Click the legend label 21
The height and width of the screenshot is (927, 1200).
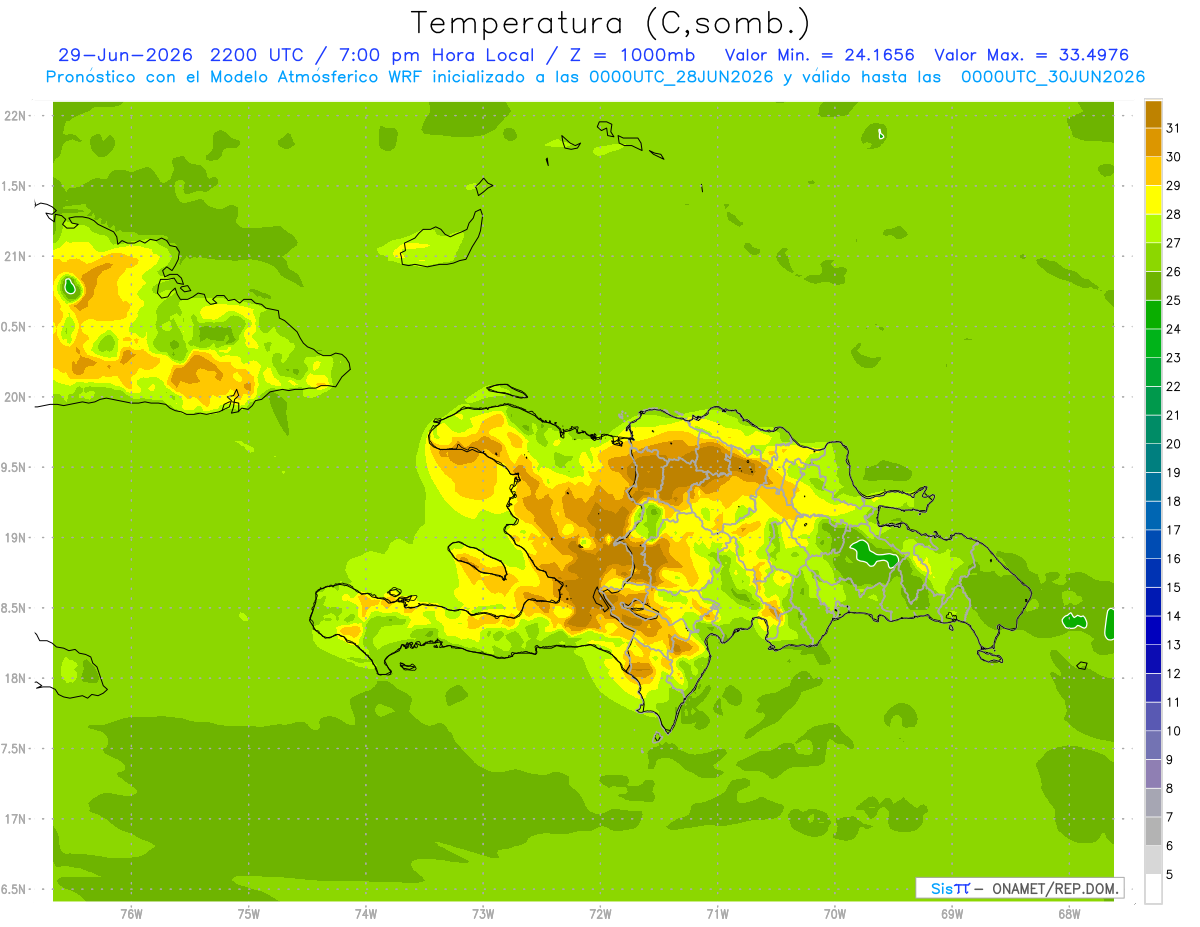click(1173, 415)
